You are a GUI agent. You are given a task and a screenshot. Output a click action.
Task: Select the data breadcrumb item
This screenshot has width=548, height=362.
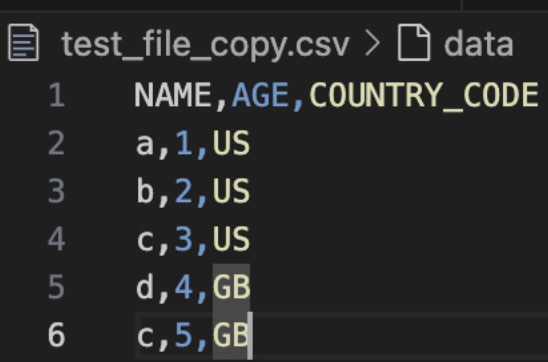click(x=478, y=45)
